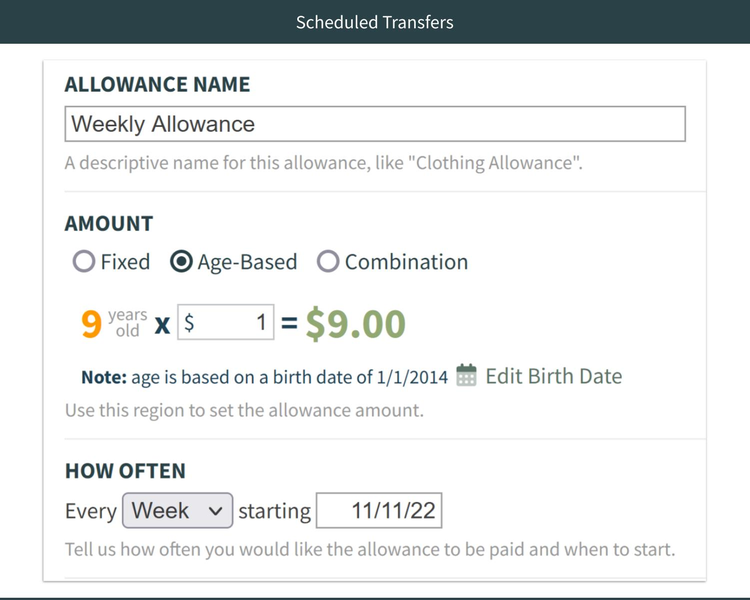This screenshot has width=750, height=600.
Task: Click the dollar sign in the multiplier field
Action: (x=189, y=323)
